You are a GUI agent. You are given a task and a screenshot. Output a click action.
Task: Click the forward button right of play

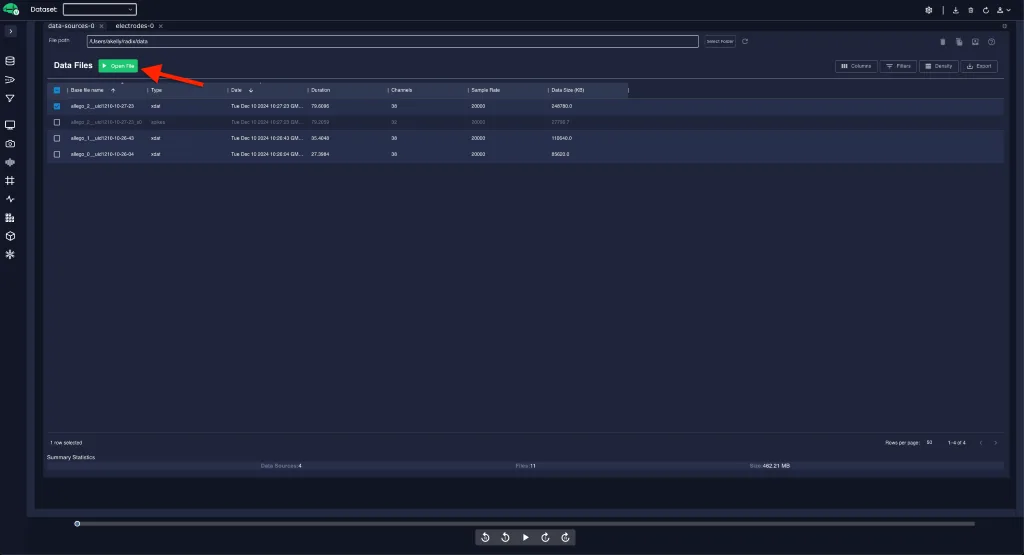point(545,537)
